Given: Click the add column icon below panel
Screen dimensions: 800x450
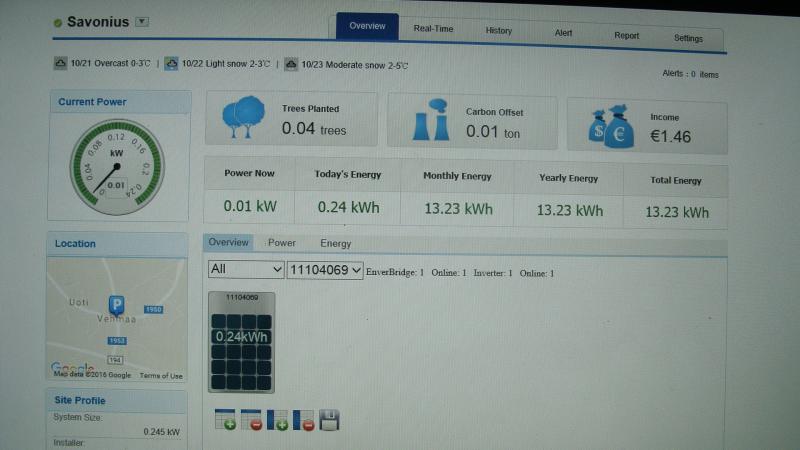Looking at the screenshot, I should click(277, 420).
